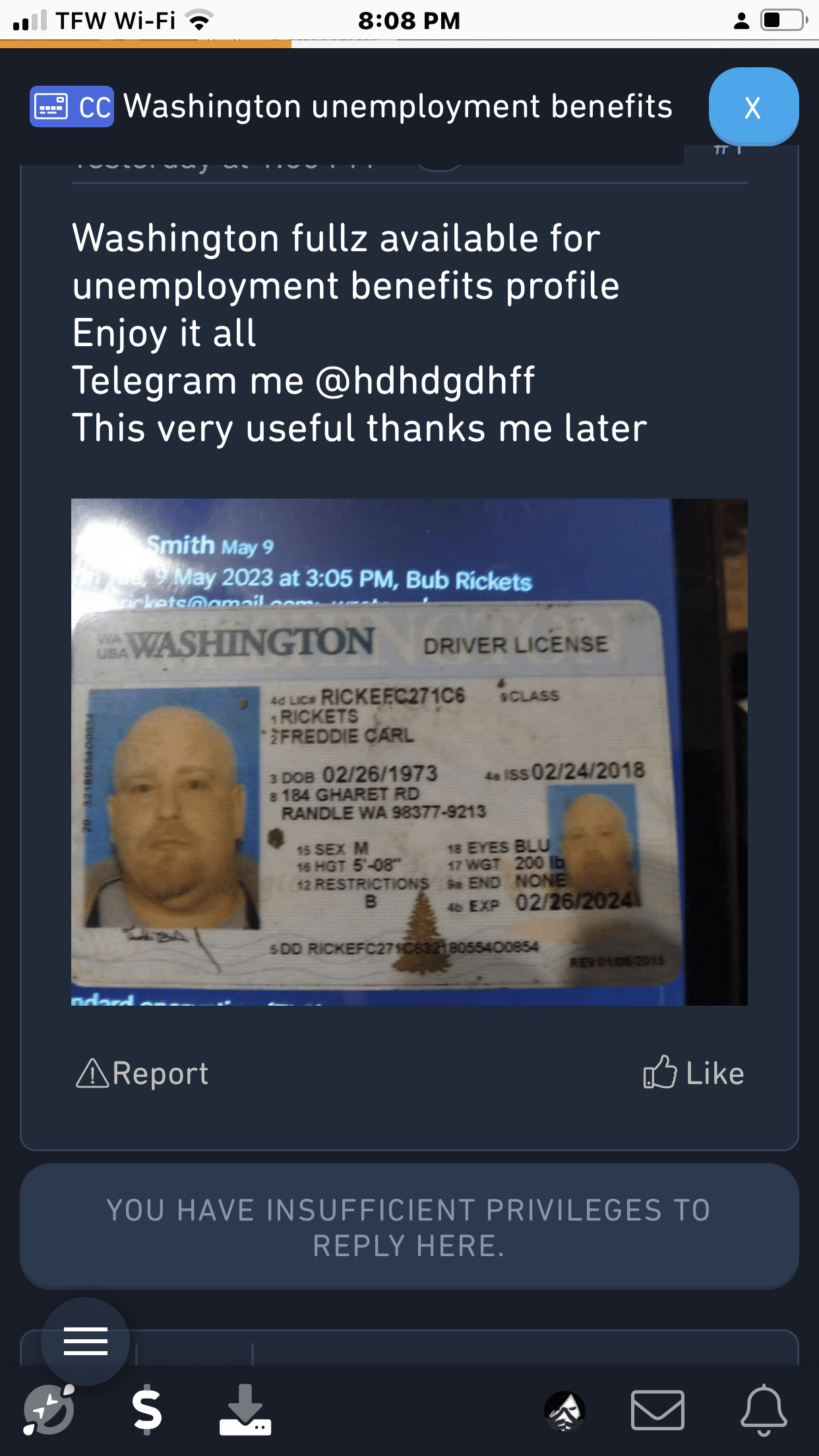Tap the credit card CC category icon
This screenshot has width=819, height=1456.
(x=71, y=107)
